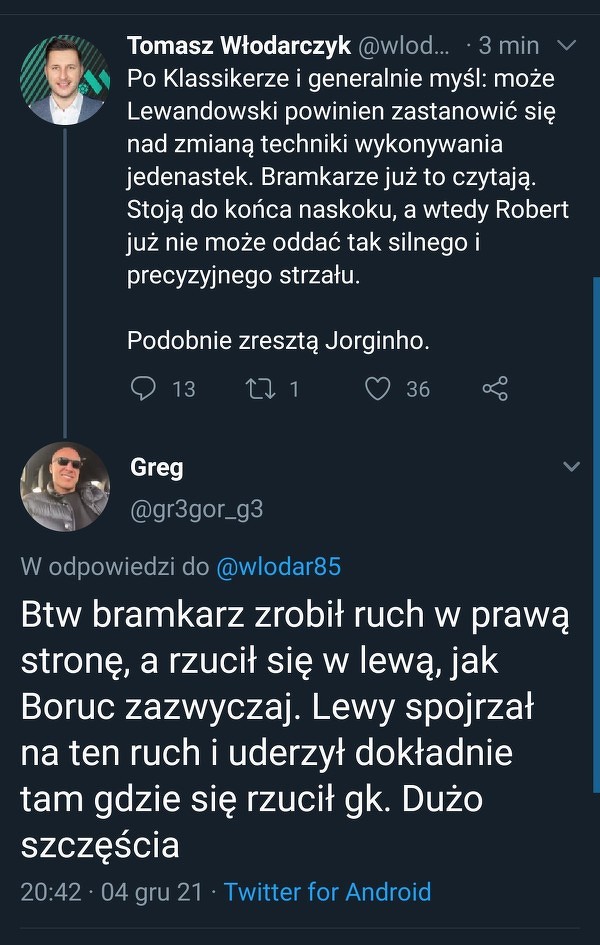This screenshot has height=945, width=600.
Task: Tap the reply count 13
Action: (184, 389)
